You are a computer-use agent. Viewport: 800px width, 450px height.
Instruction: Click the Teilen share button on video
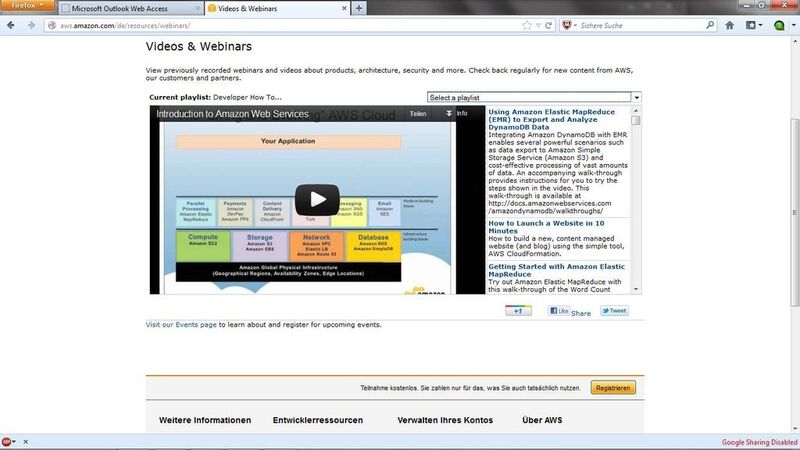click(417, 114)
